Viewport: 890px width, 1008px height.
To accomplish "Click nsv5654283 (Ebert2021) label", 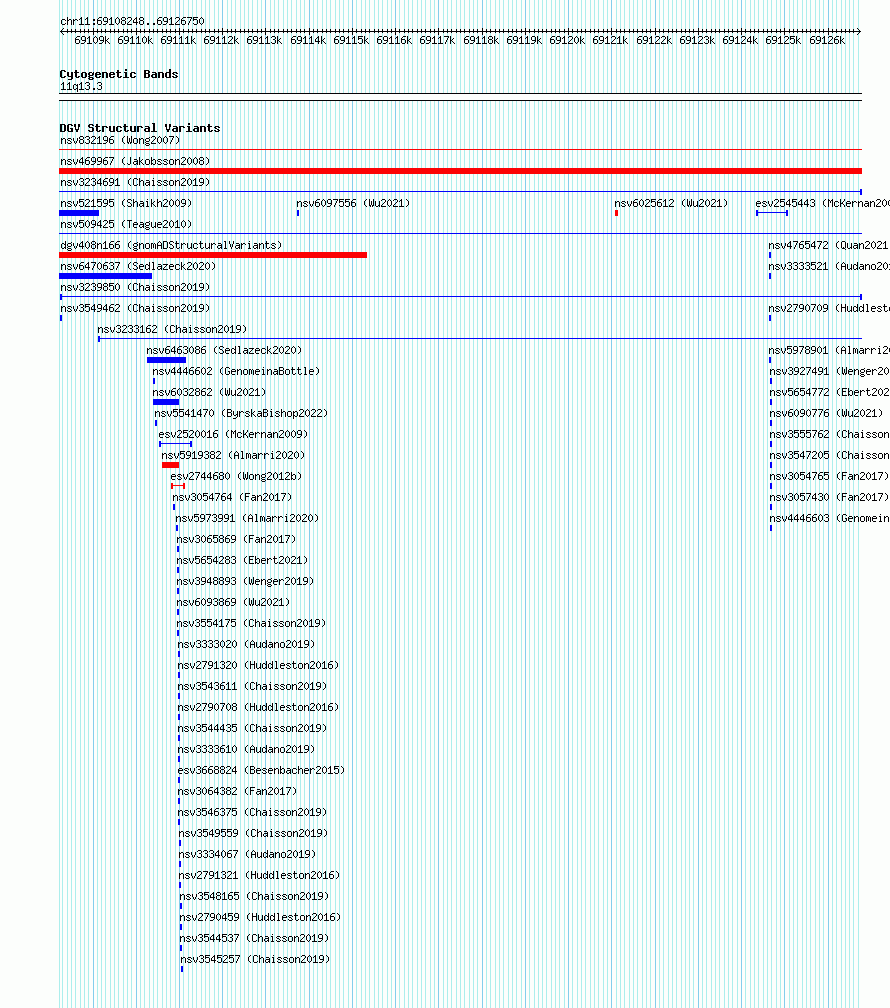I will tap(242, 561).
